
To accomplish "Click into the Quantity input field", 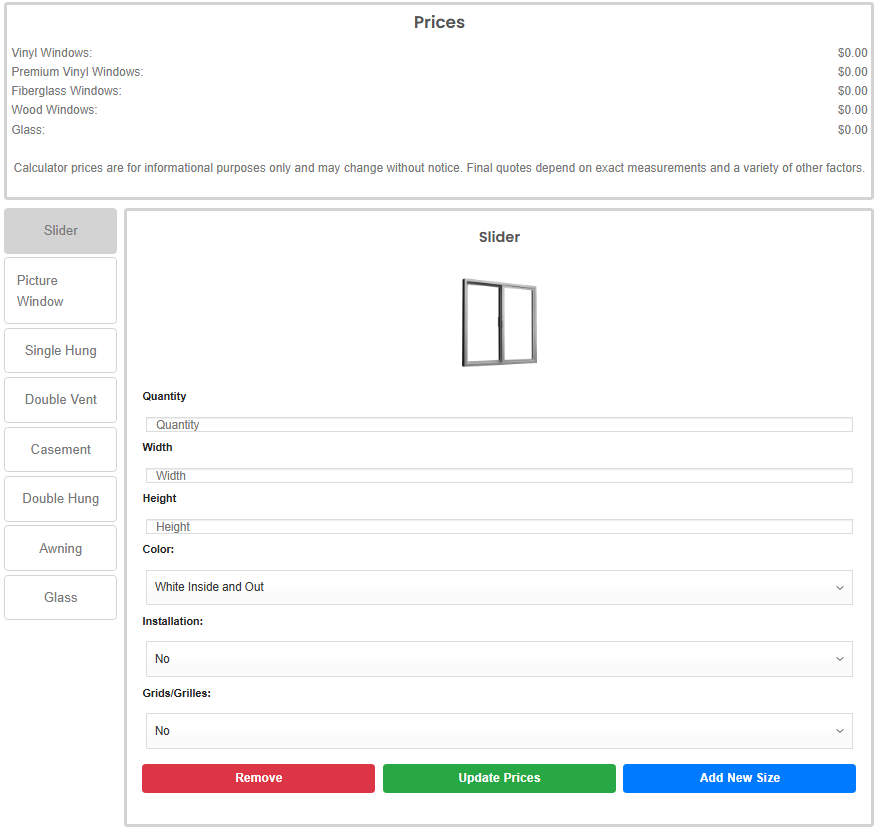I will click(x=499, y=425).
